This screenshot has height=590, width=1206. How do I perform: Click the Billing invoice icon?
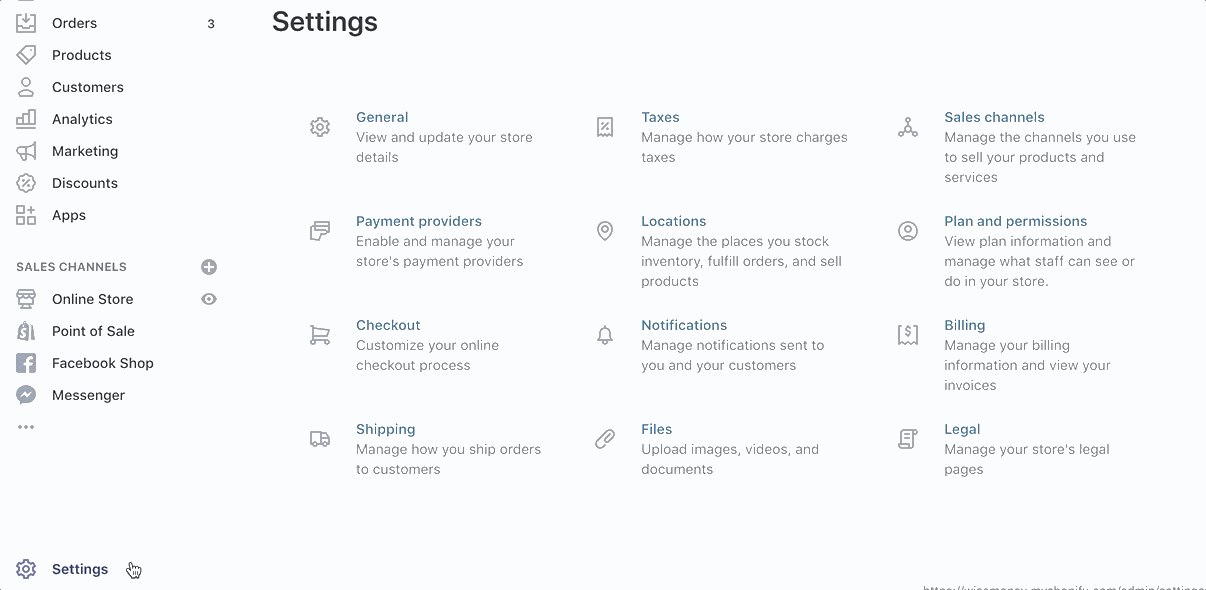pos(908,335)
